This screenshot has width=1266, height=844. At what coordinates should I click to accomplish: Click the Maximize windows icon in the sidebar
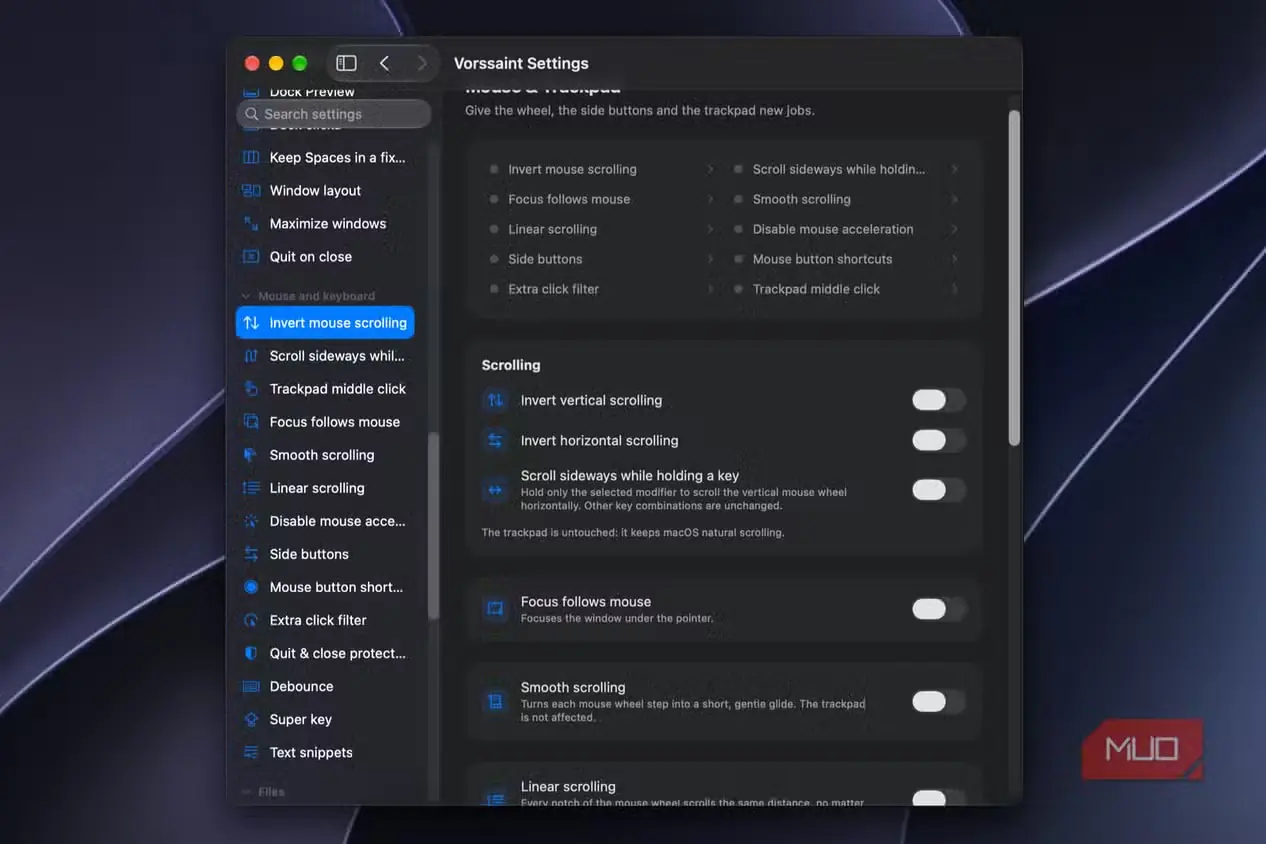pos(251,223)
